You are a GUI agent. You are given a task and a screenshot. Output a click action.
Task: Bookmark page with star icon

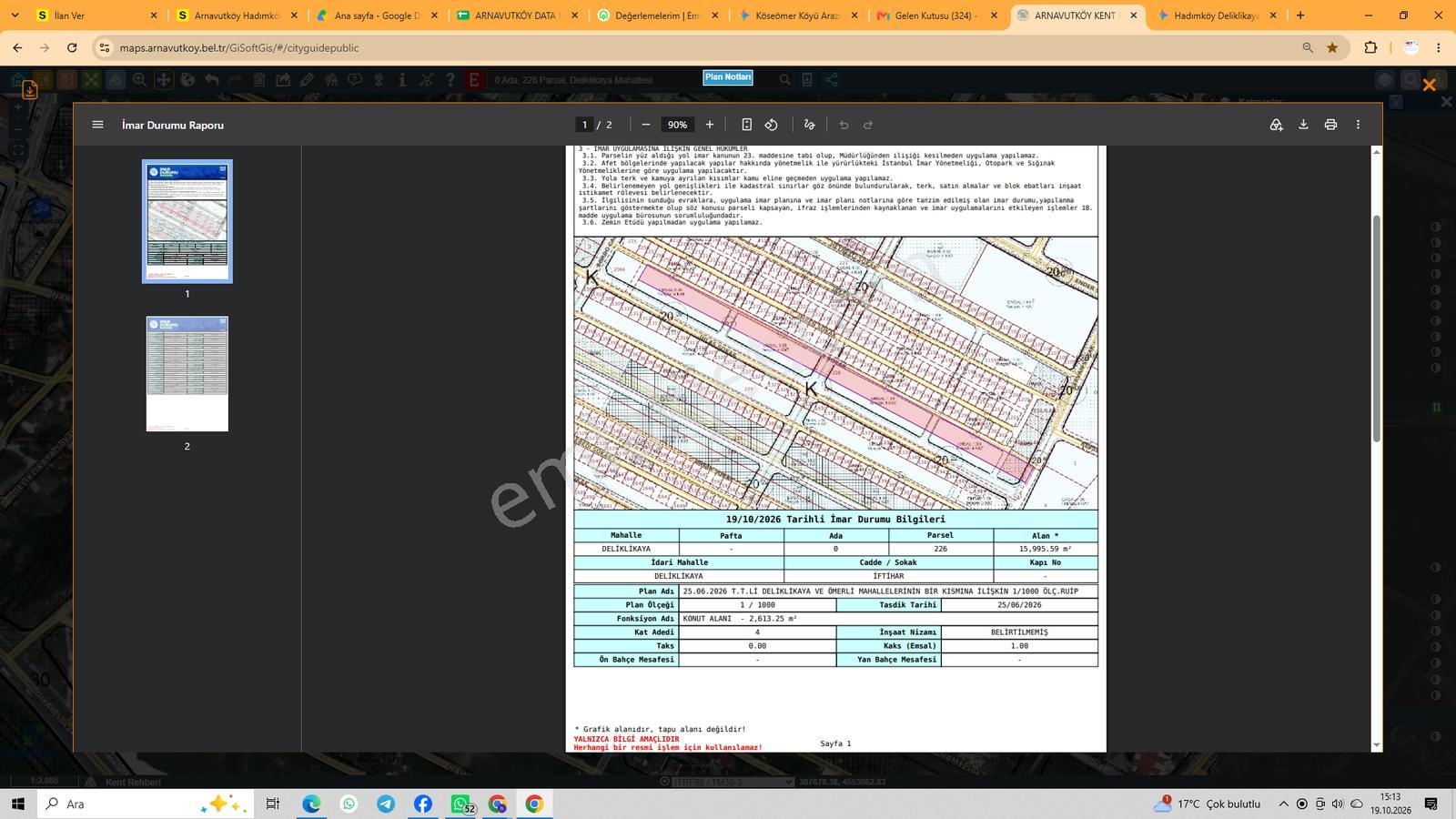coord(1332,48)
